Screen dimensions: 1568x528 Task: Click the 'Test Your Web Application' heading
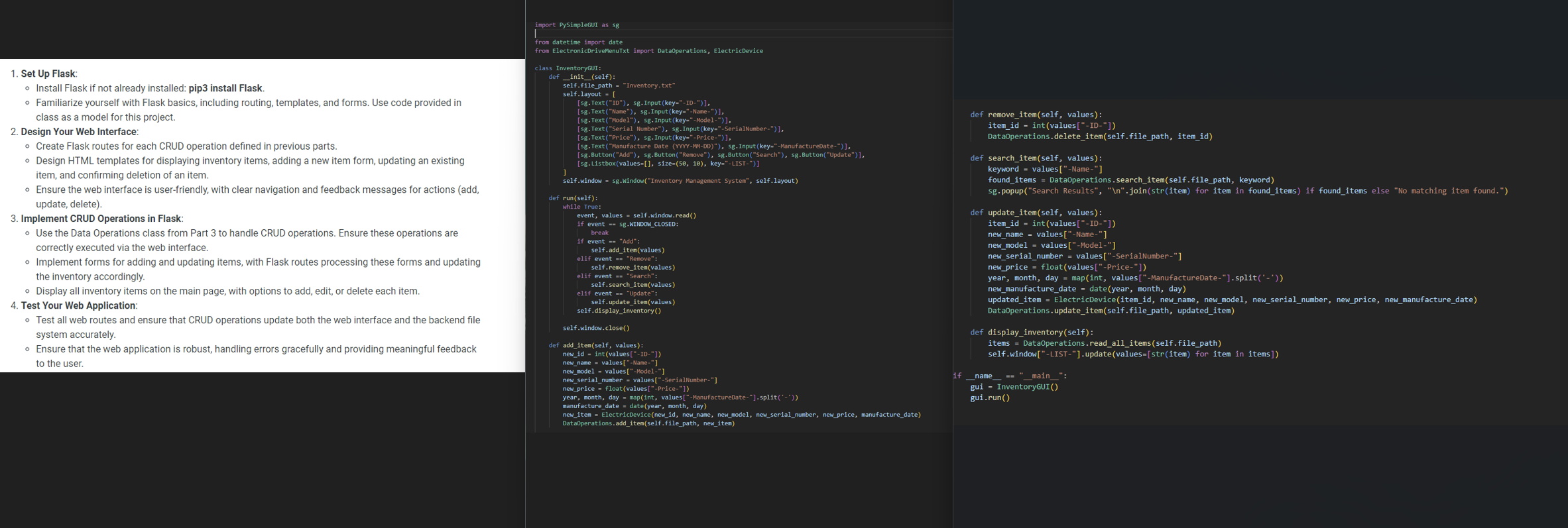click(x=78, y=305)
